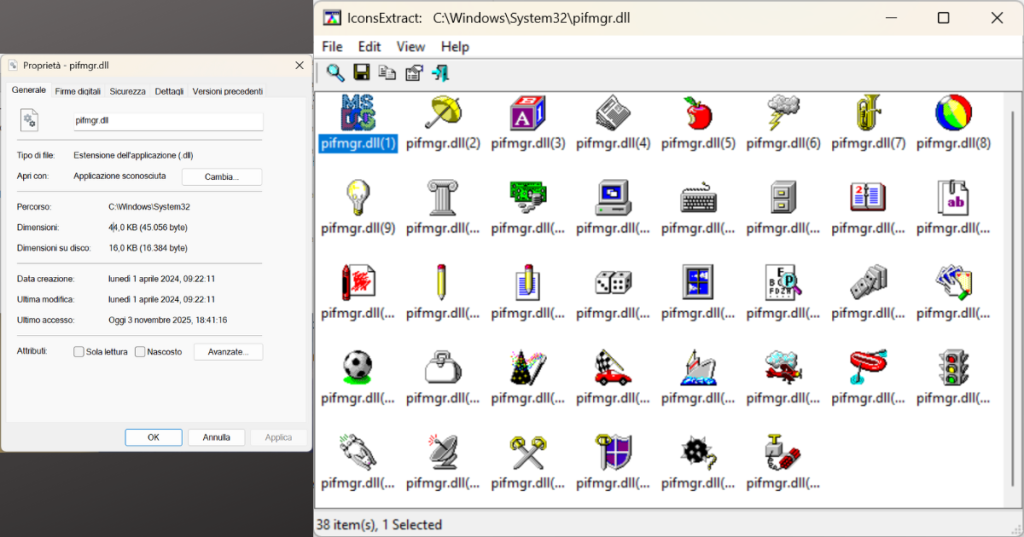The height and width of the screenshot is (537, 1024).
Task: Switch to the Dettagli tab
Action: click(169, 91)
